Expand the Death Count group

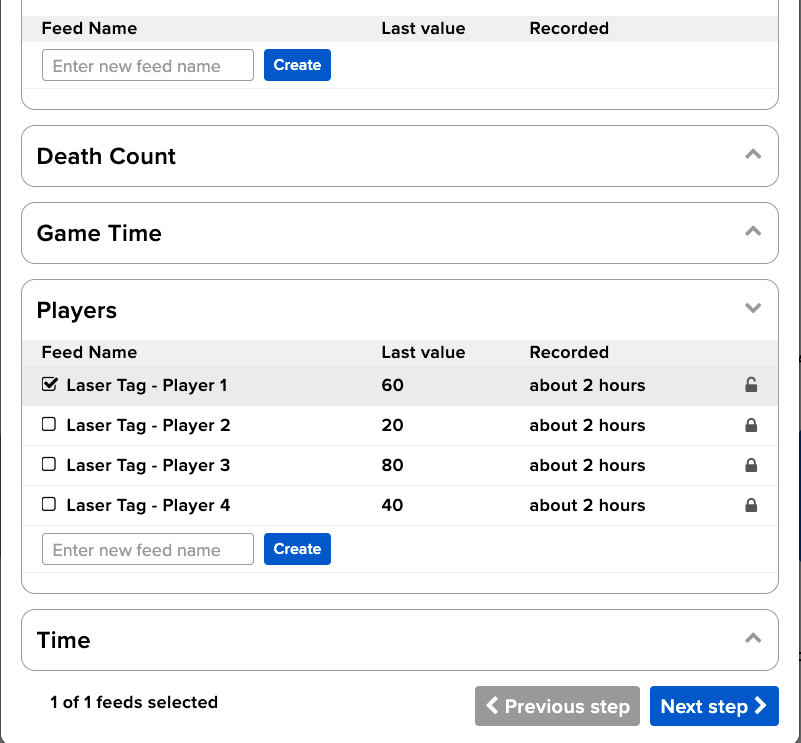tap(753, 155)
